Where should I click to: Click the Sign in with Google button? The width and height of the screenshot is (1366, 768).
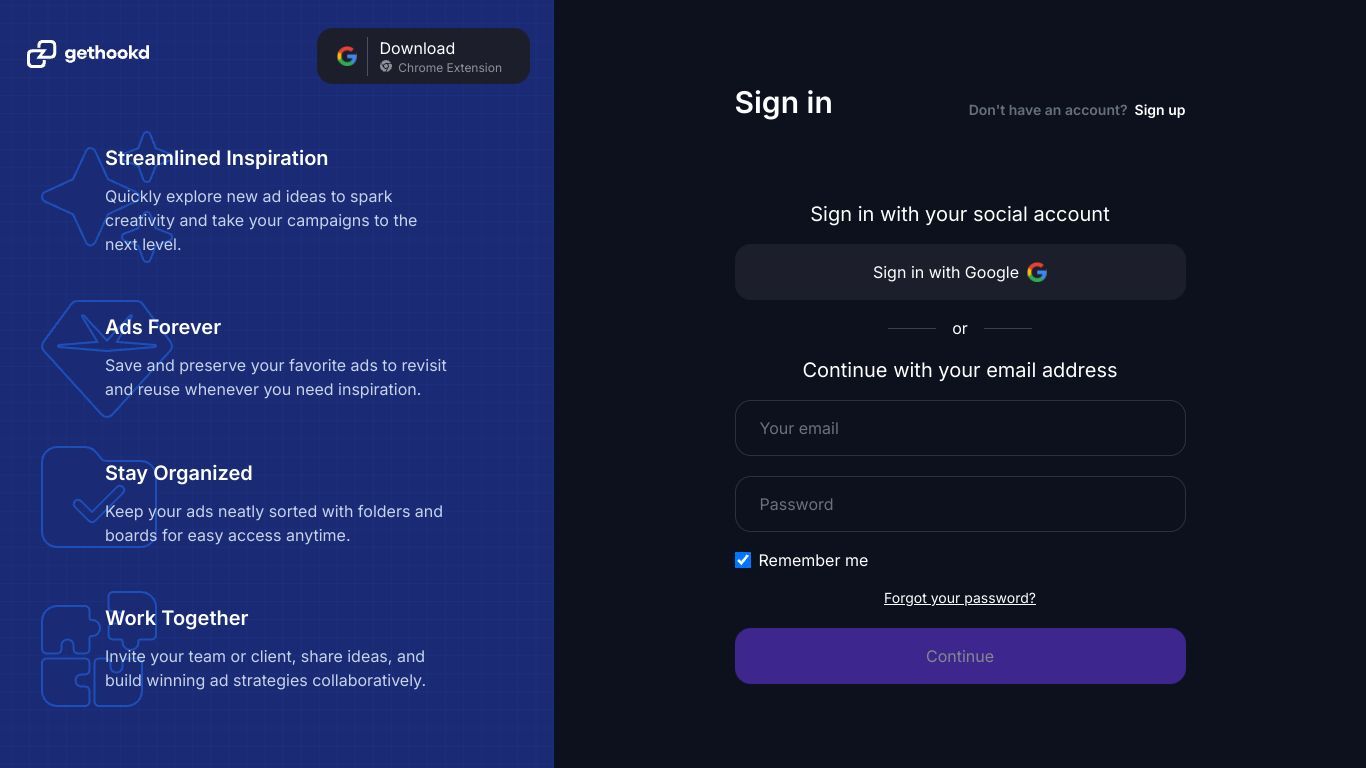960,272
